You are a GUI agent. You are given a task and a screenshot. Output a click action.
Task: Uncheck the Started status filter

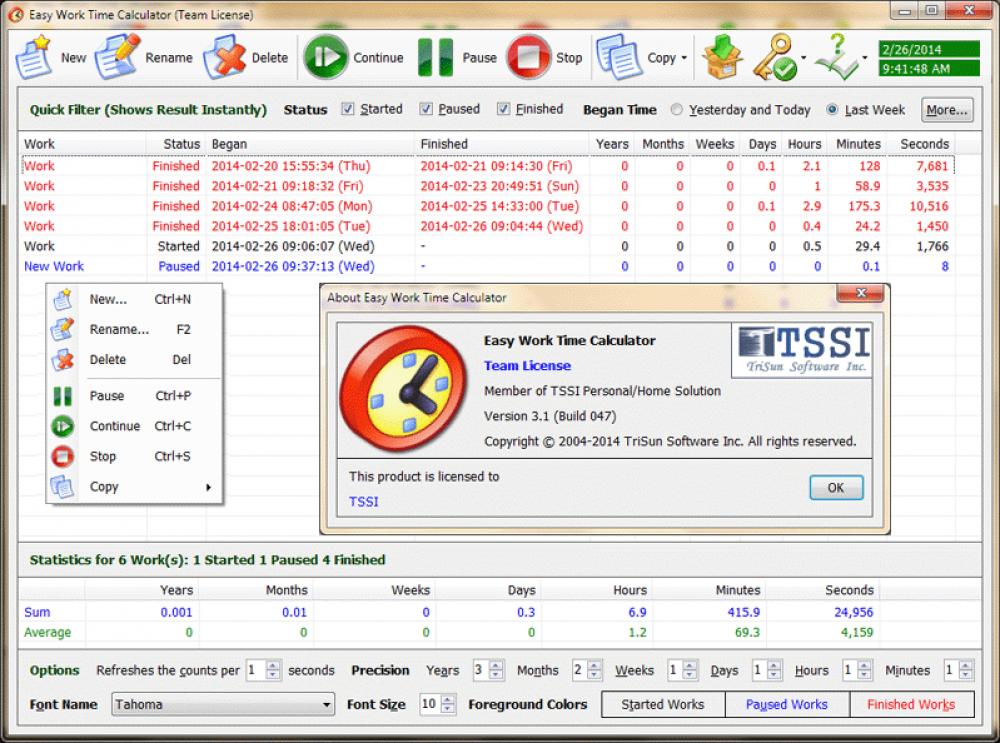click(x=346, y=109)
